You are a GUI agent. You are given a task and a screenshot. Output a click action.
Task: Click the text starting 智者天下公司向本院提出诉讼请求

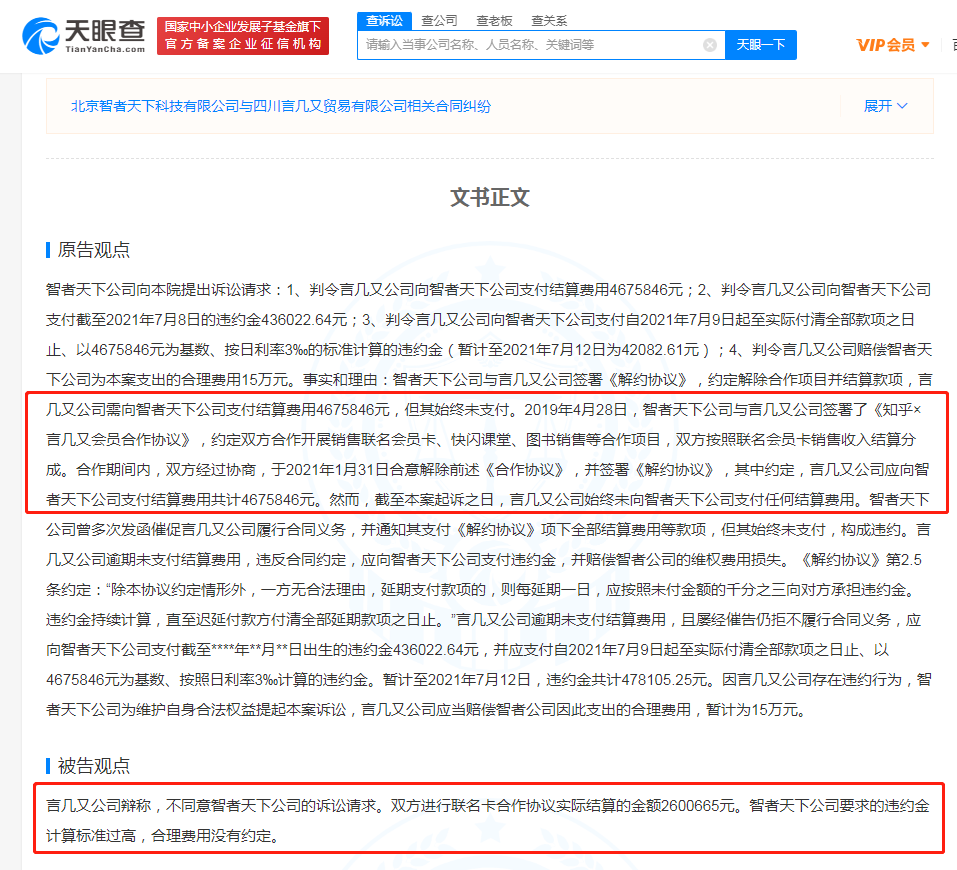pos(488,289)
